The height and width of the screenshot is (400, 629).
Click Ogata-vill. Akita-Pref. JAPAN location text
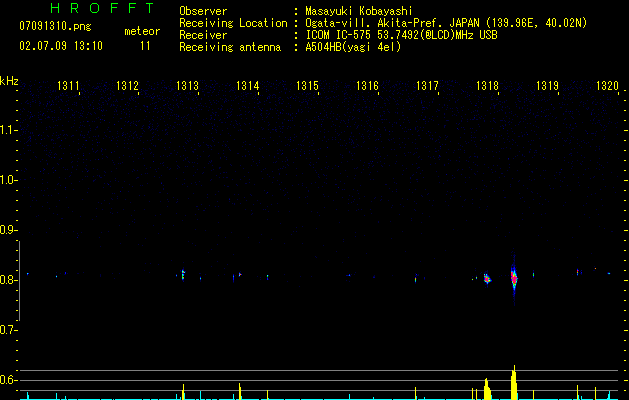click(446, 23)
